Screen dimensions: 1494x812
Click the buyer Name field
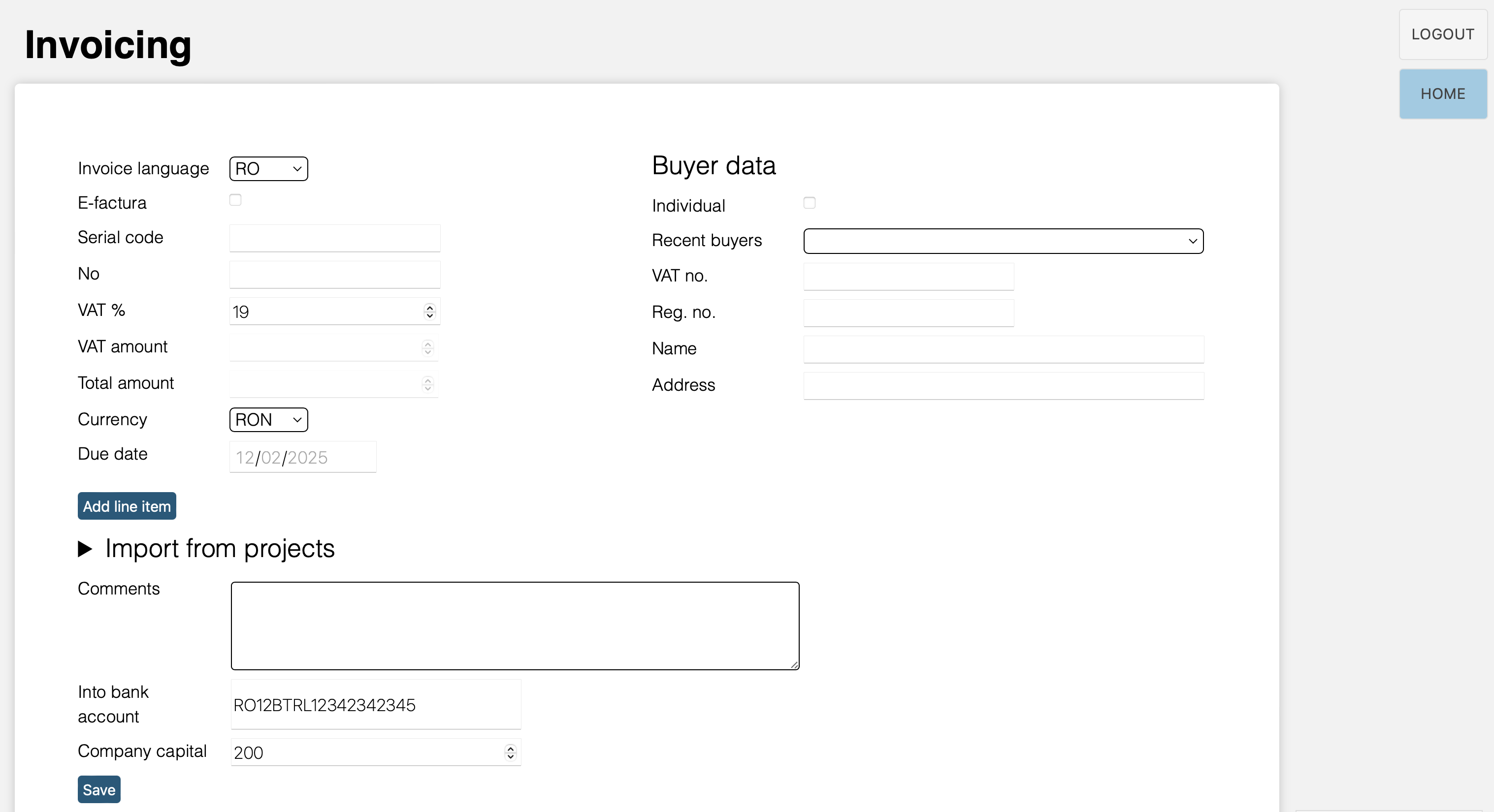(1004, 349)
